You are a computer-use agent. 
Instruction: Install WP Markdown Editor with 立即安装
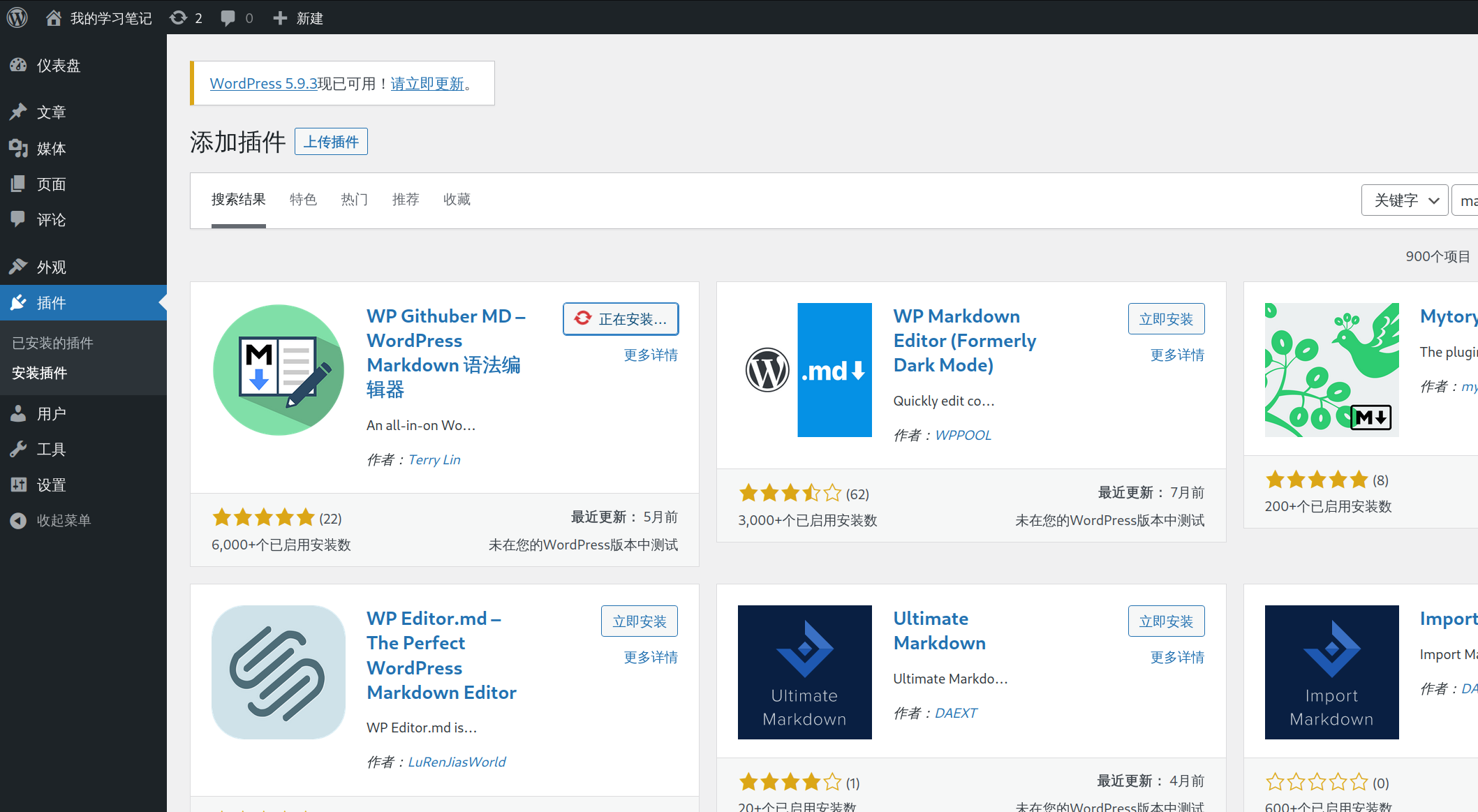click(x=1166, y=319)
